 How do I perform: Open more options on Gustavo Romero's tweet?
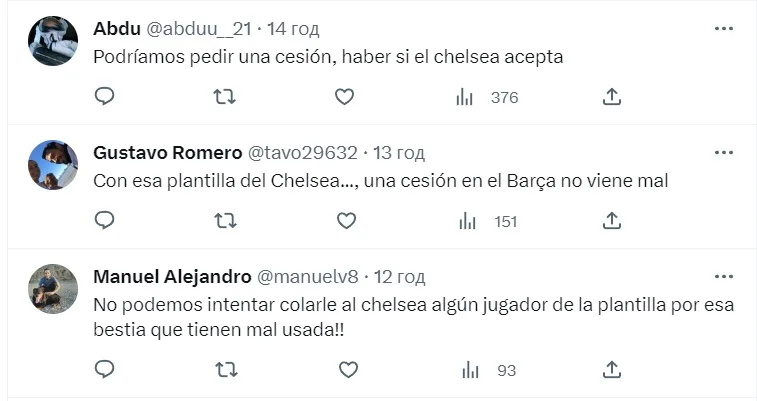pos(724,153)
